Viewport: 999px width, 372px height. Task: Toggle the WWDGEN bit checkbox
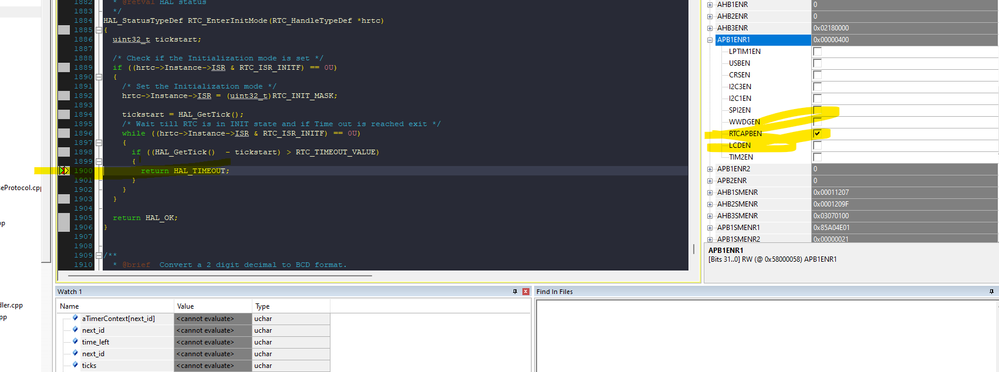pyautogui.click(x=817, y=122)
